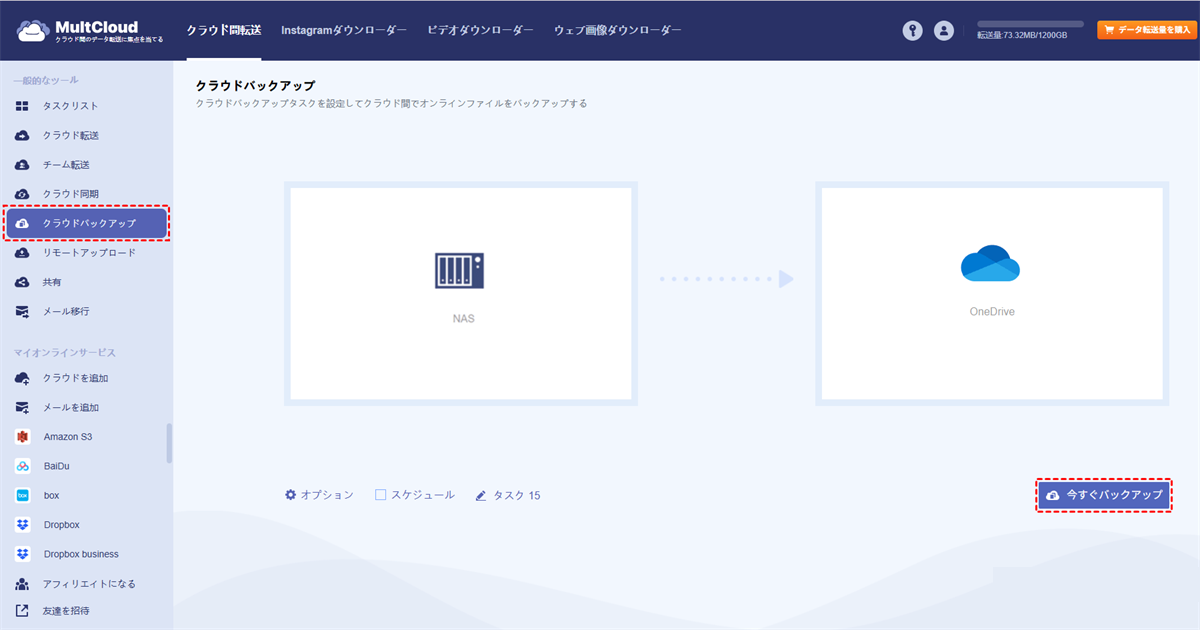This screenshot has height=630, width=1200.
Task: Click the key icon in the header
Action: 912,31
